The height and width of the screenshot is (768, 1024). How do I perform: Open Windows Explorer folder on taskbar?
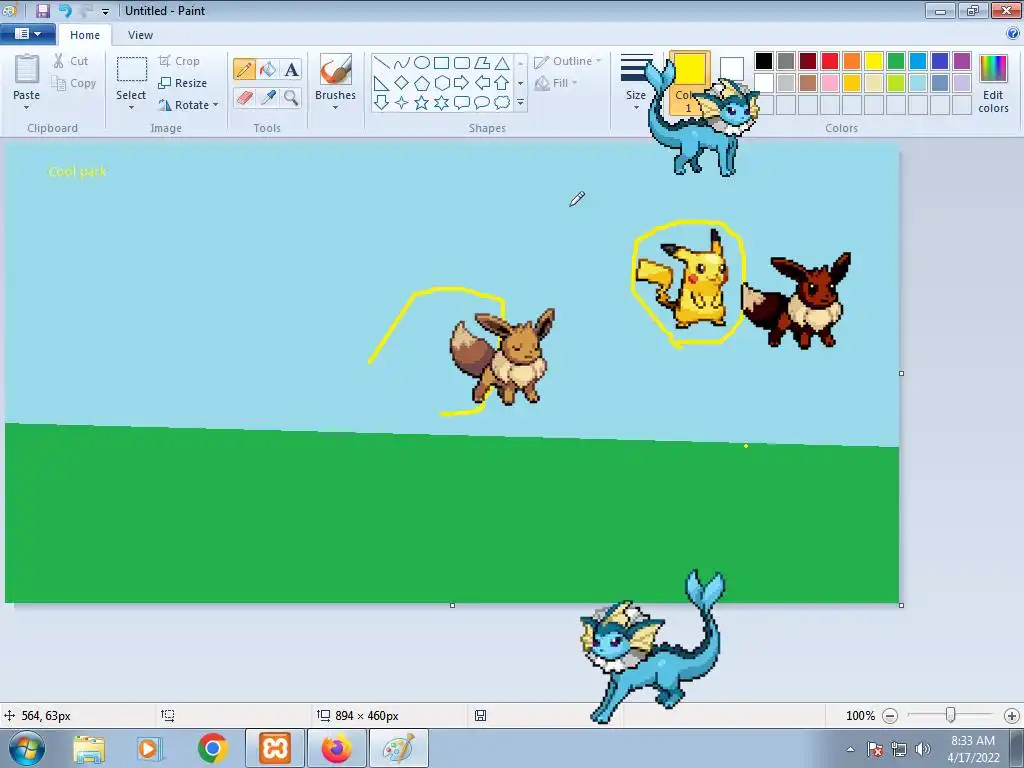click(89, 748)
